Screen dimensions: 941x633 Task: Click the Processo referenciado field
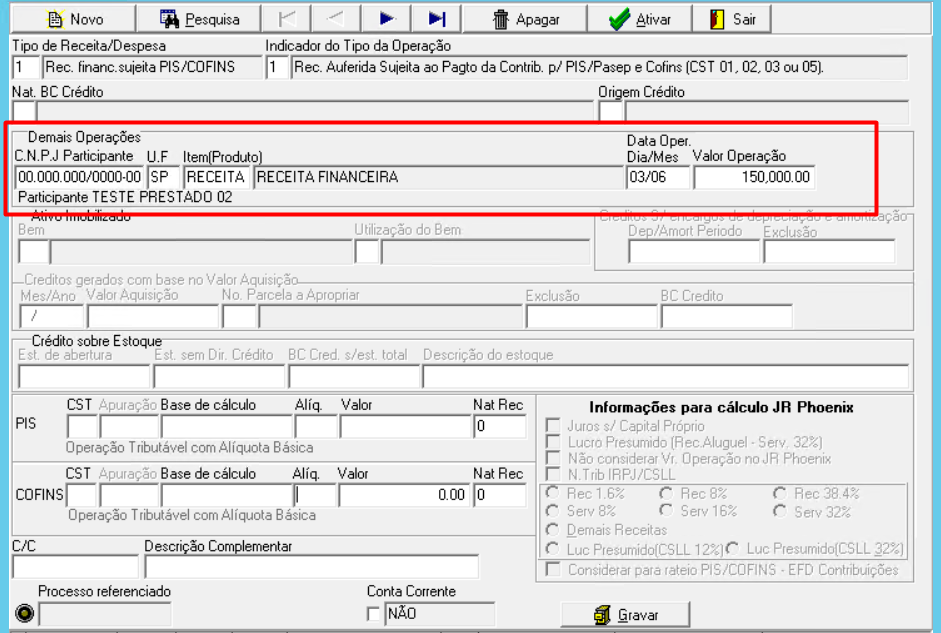[x=105, y=614]
